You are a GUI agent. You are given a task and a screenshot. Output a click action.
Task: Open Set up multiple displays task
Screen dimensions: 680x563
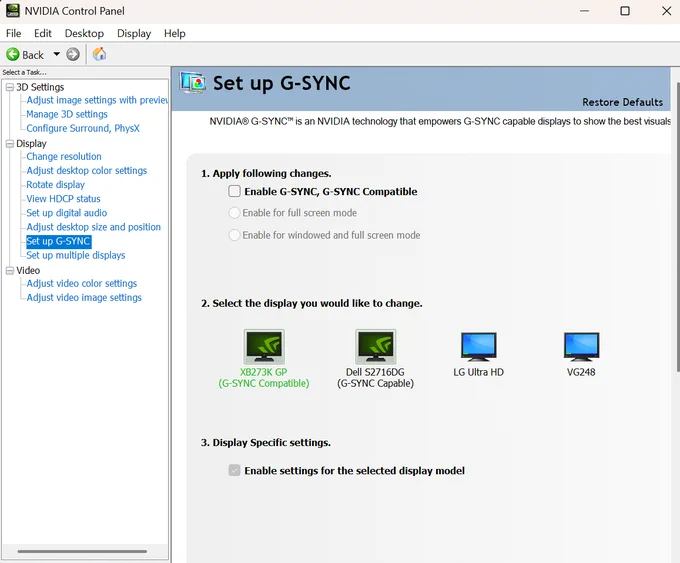point(75,255)
